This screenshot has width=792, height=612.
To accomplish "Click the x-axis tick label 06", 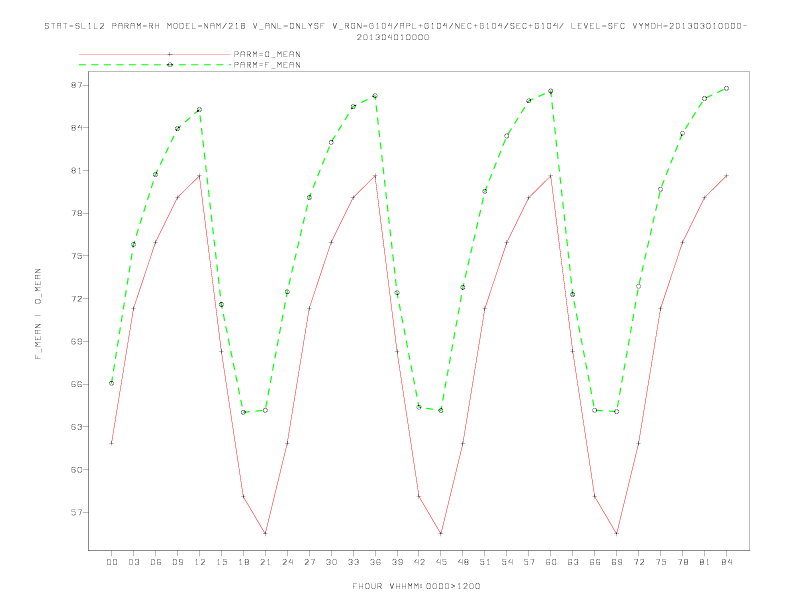I will coord(156,562).
